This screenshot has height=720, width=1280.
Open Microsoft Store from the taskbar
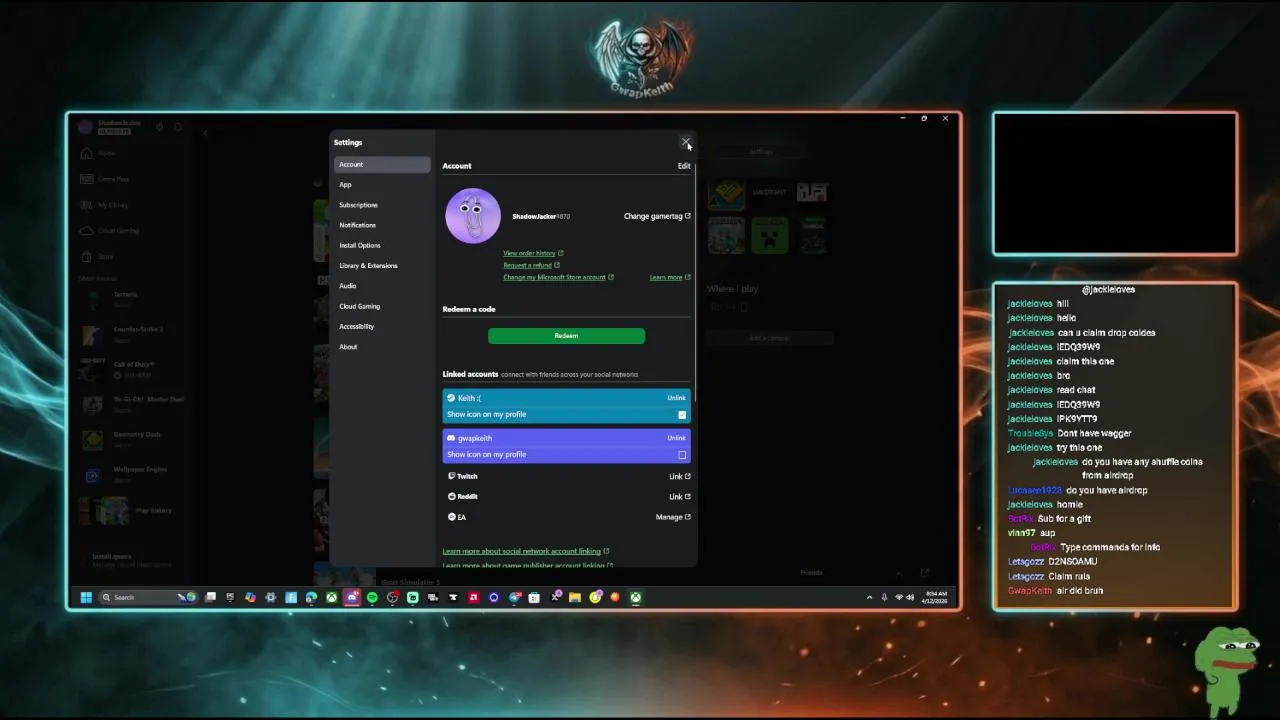(534, 597)
